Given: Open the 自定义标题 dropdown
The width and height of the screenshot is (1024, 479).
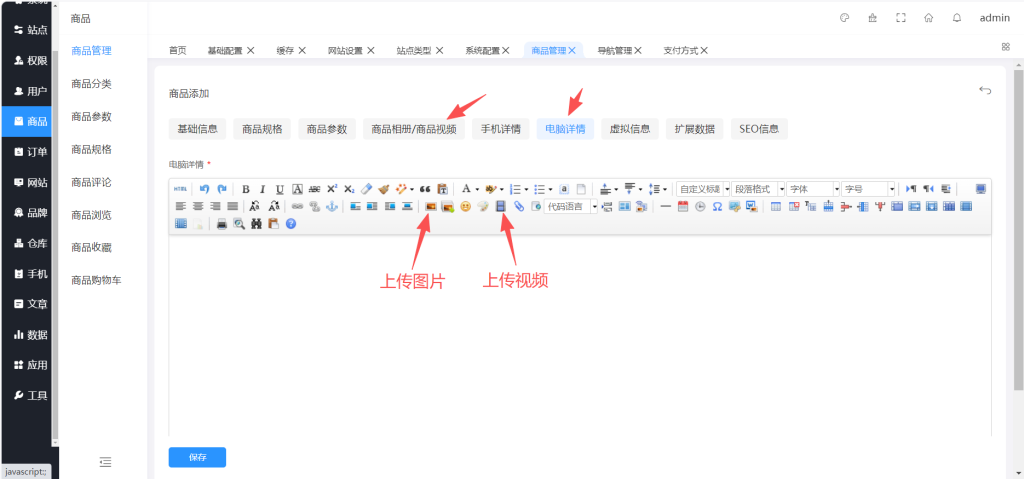Looking at the screenshot, I should point(703,190).
